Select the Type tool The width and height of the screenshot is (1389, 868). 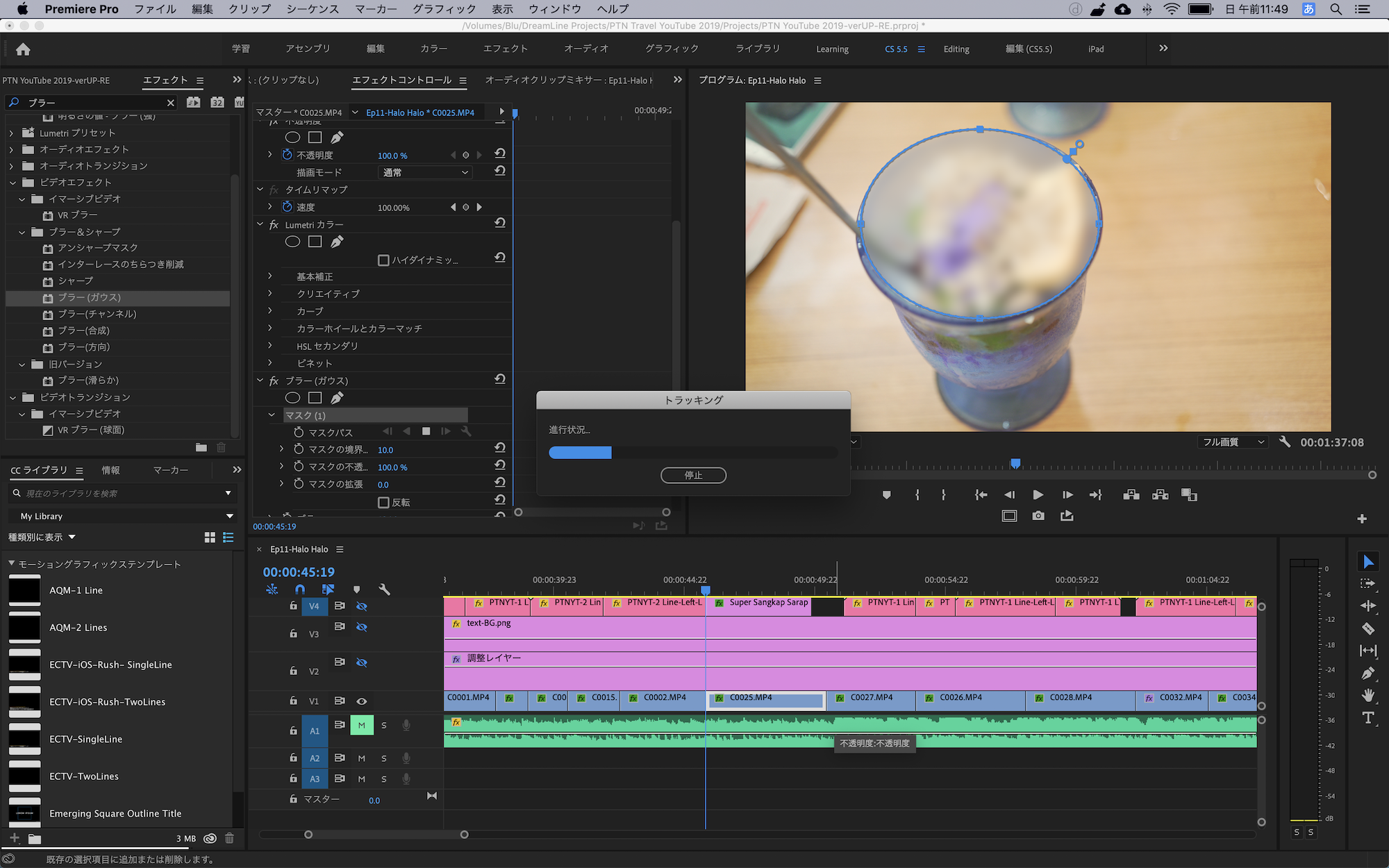point(1367,718)
